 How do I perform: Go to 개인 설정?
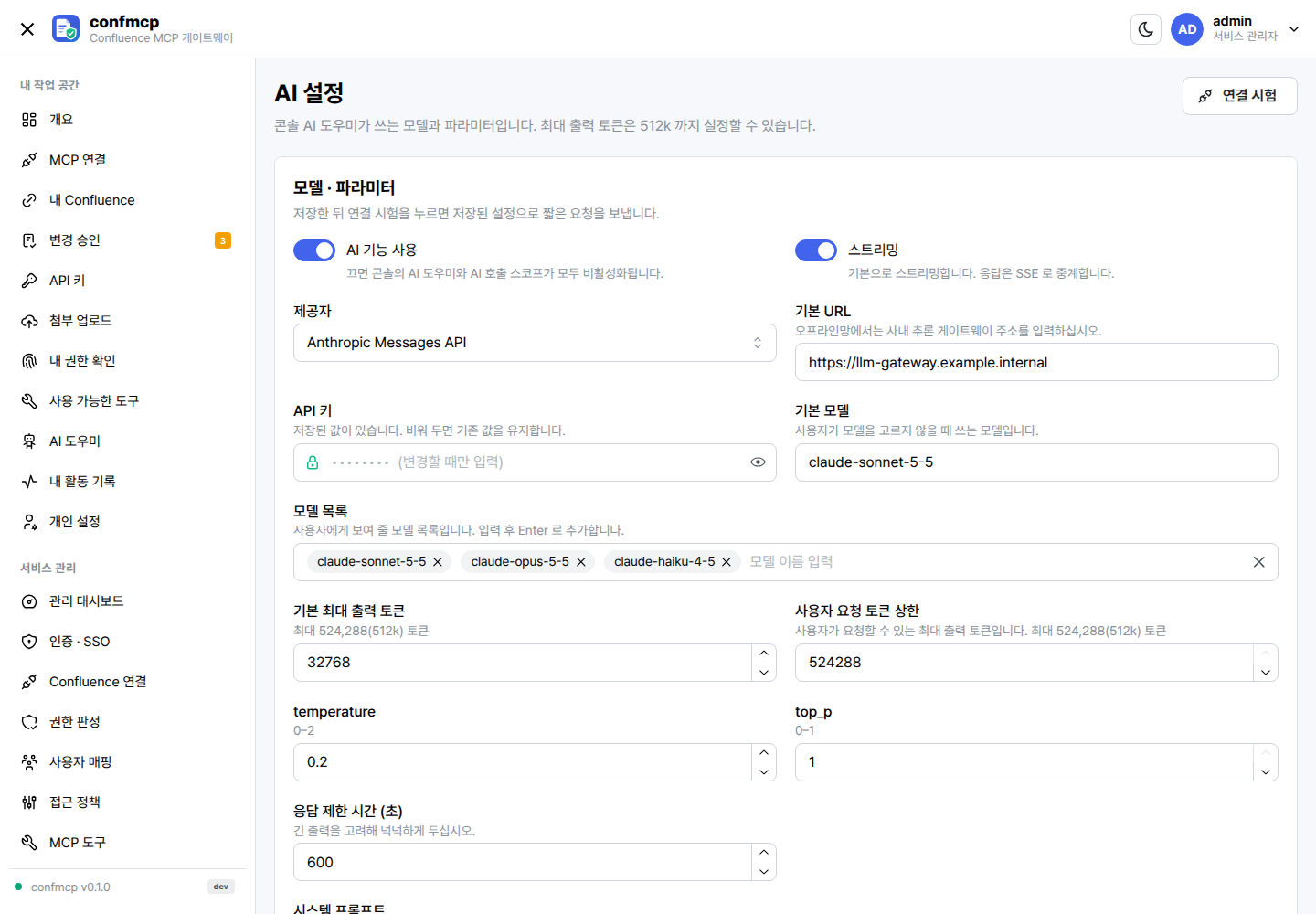[127, 522]
